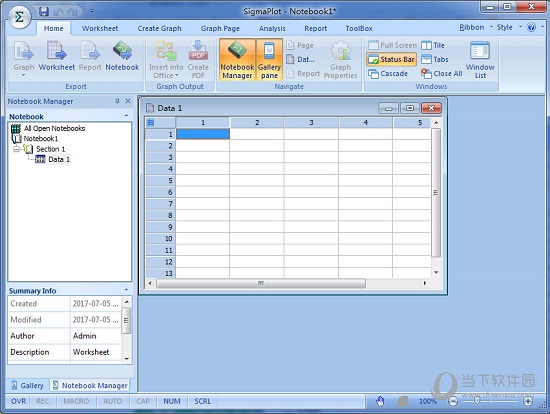Zoom in with the plus button

(x=528, y=401)
